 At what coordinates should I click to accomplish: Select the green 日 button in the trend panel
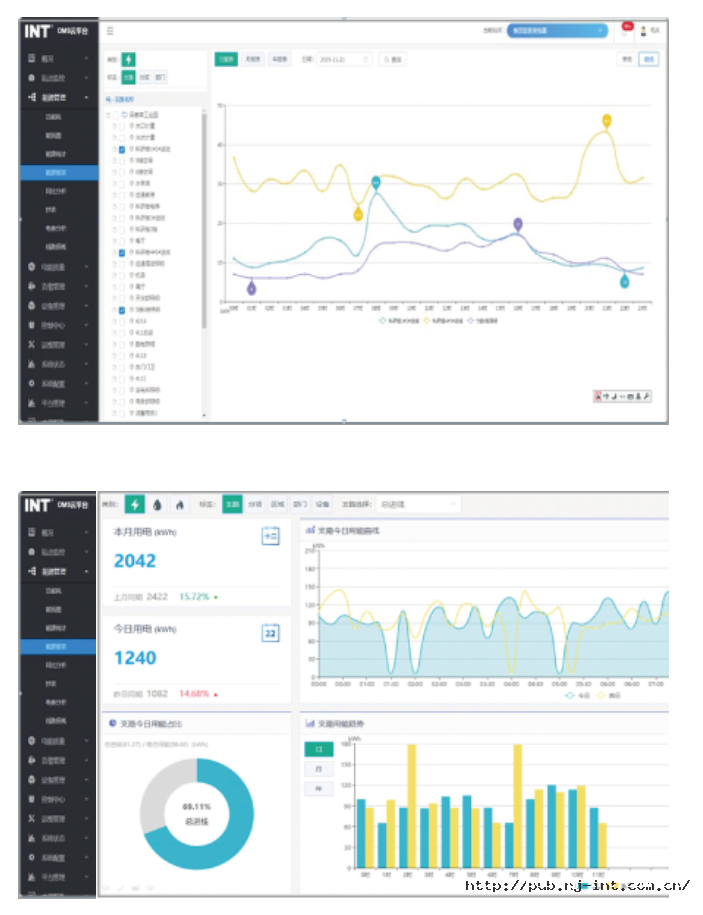tap(319, 749)
